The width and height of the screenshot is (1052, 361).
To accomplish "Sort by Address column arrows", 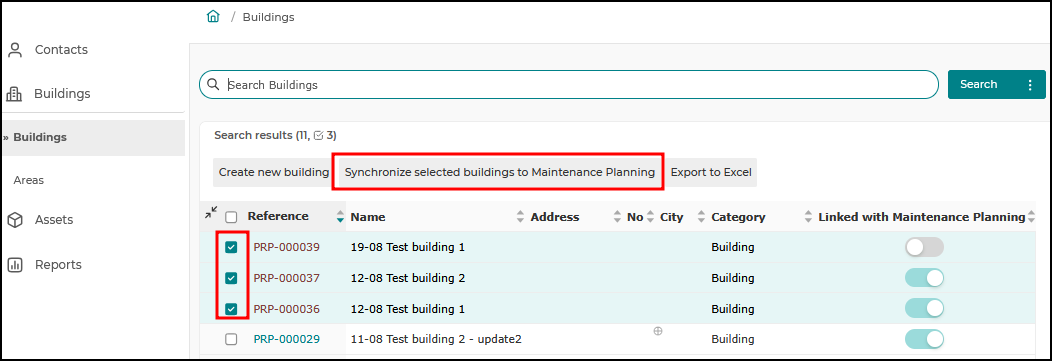I will (x=617, y=217).
